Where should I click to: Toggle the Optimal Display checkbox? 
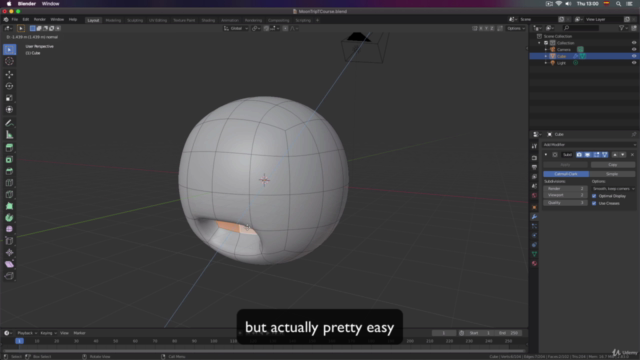click(594, 196)
